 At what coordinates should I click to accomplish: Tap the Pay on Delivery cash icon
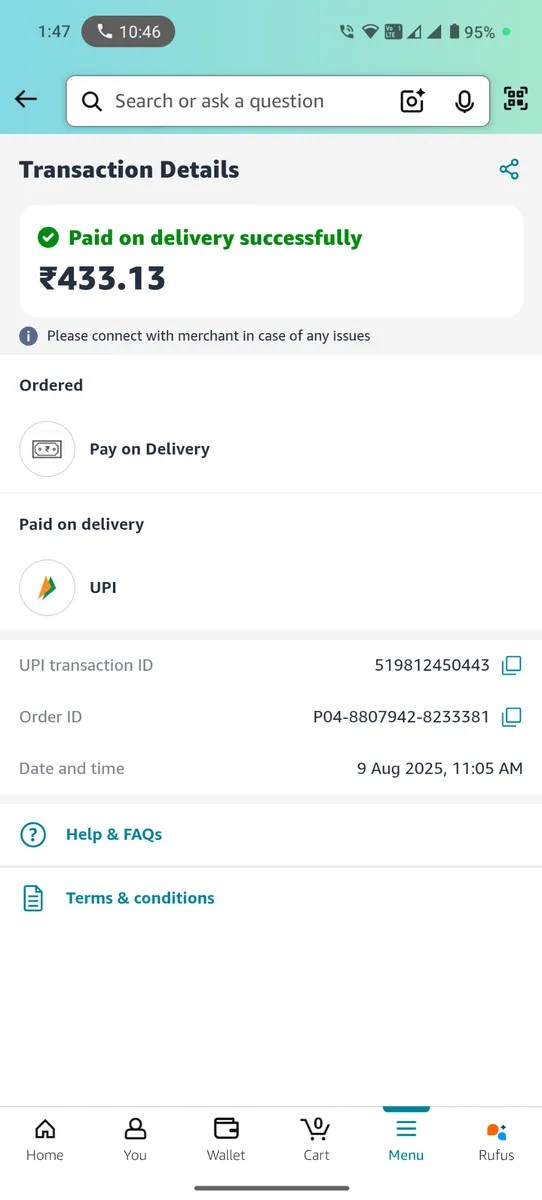[x=47, y=449]
